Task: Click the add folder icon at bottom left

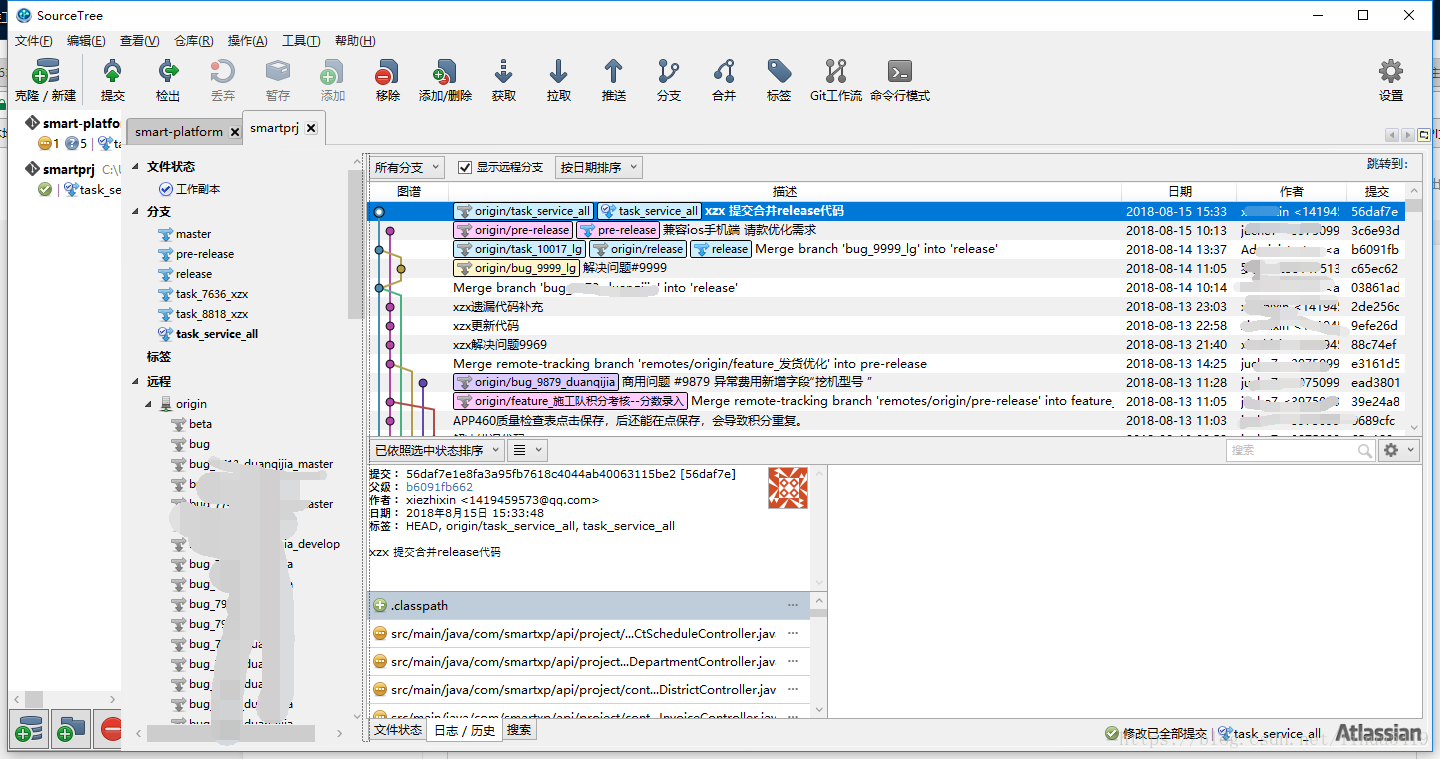Action: (70, 731)
